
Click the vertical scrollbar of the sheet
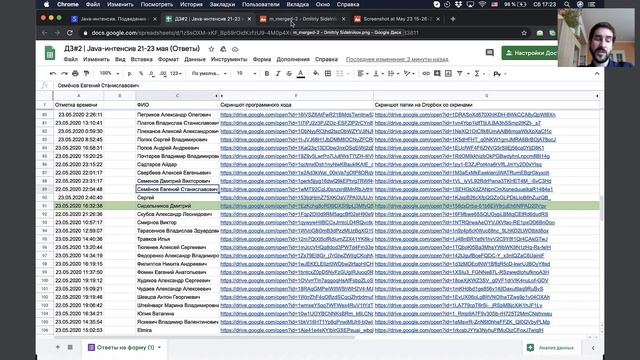coord(601,208)
